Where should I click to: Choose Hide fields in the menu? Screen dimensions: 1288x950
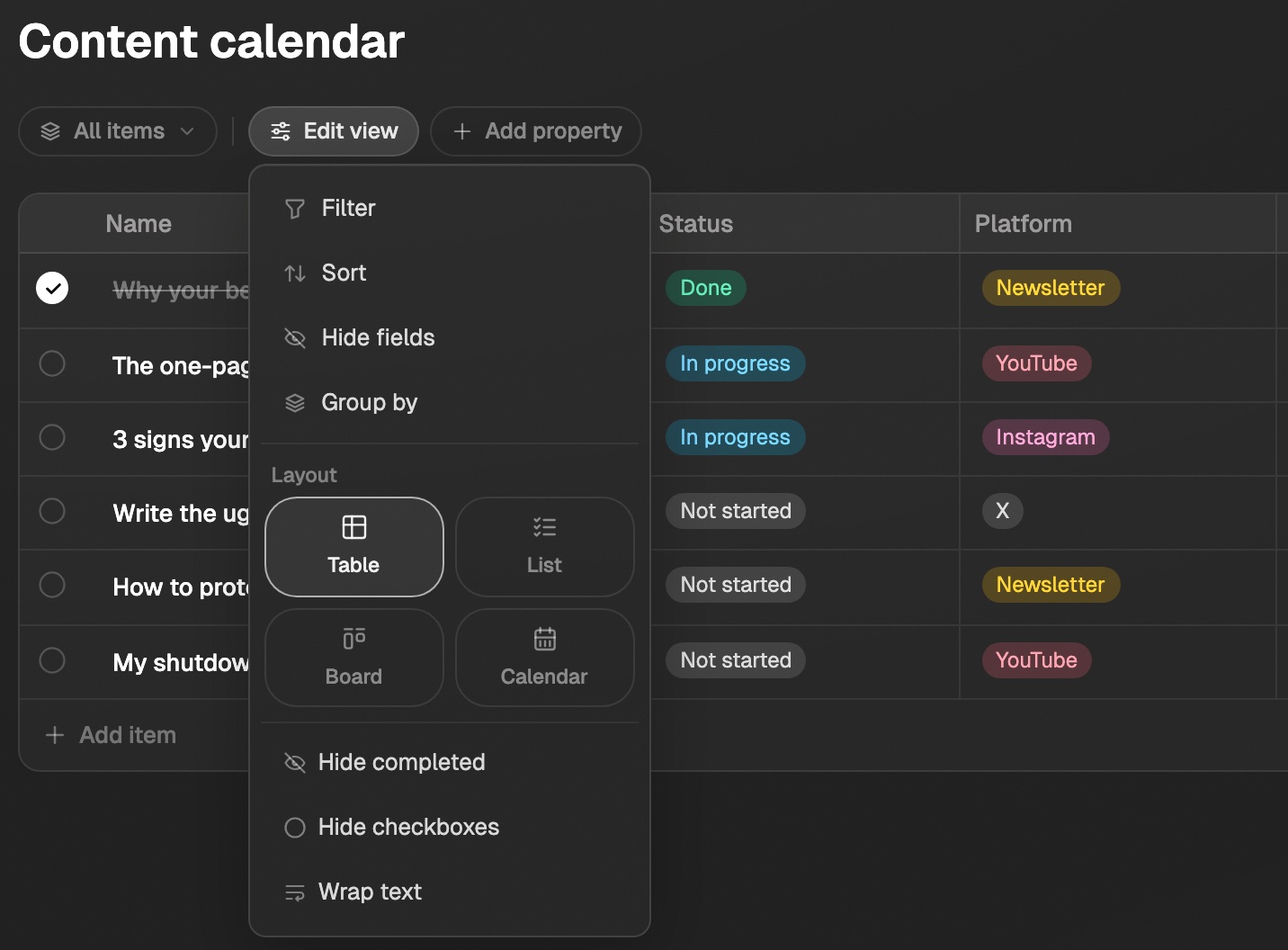(450, 338)
